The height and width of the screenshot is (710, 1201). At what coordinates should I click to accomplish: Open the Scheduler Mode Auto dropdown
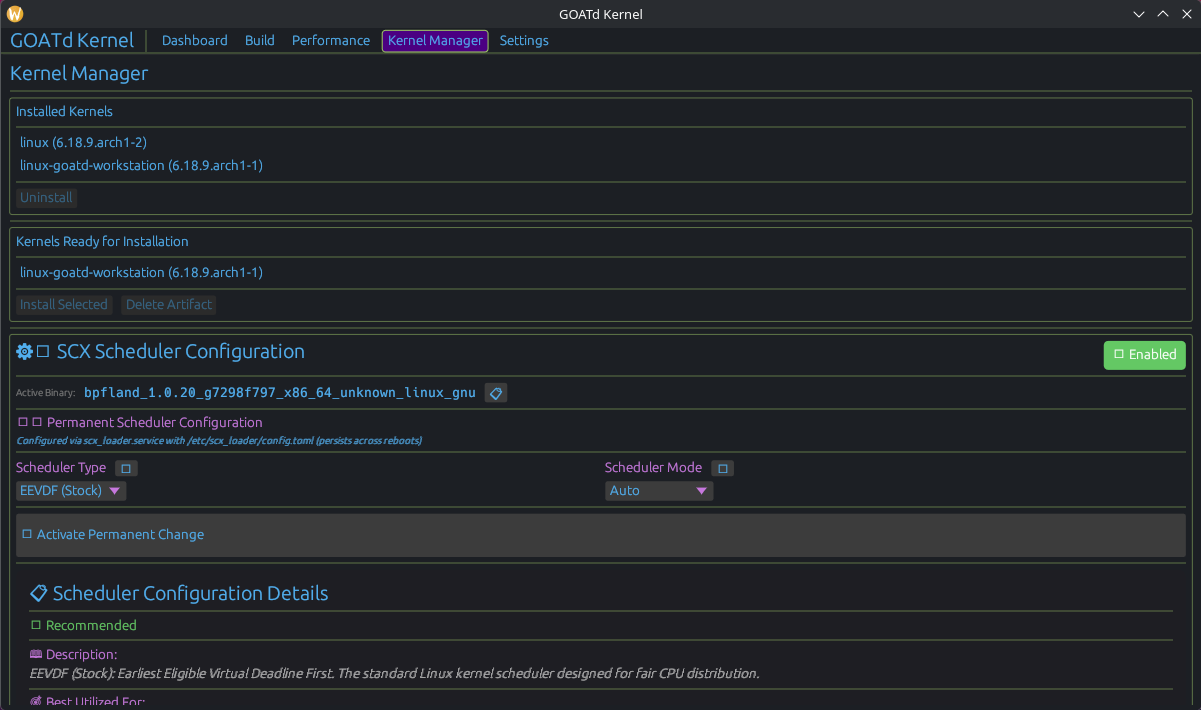coord(658,491)
